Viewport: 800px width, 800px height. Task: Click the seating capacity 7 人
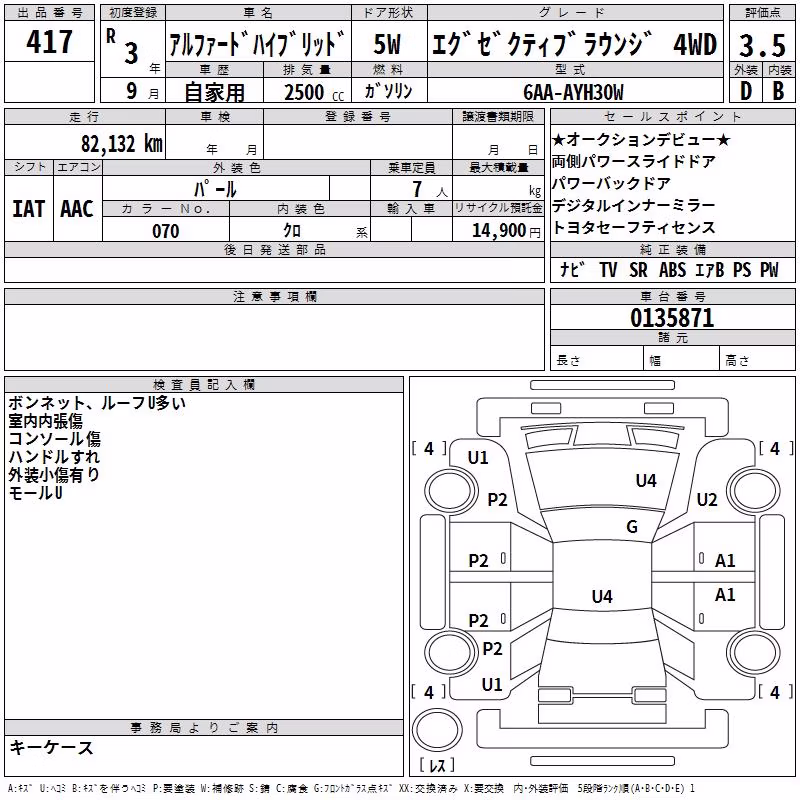pos(430,189)
